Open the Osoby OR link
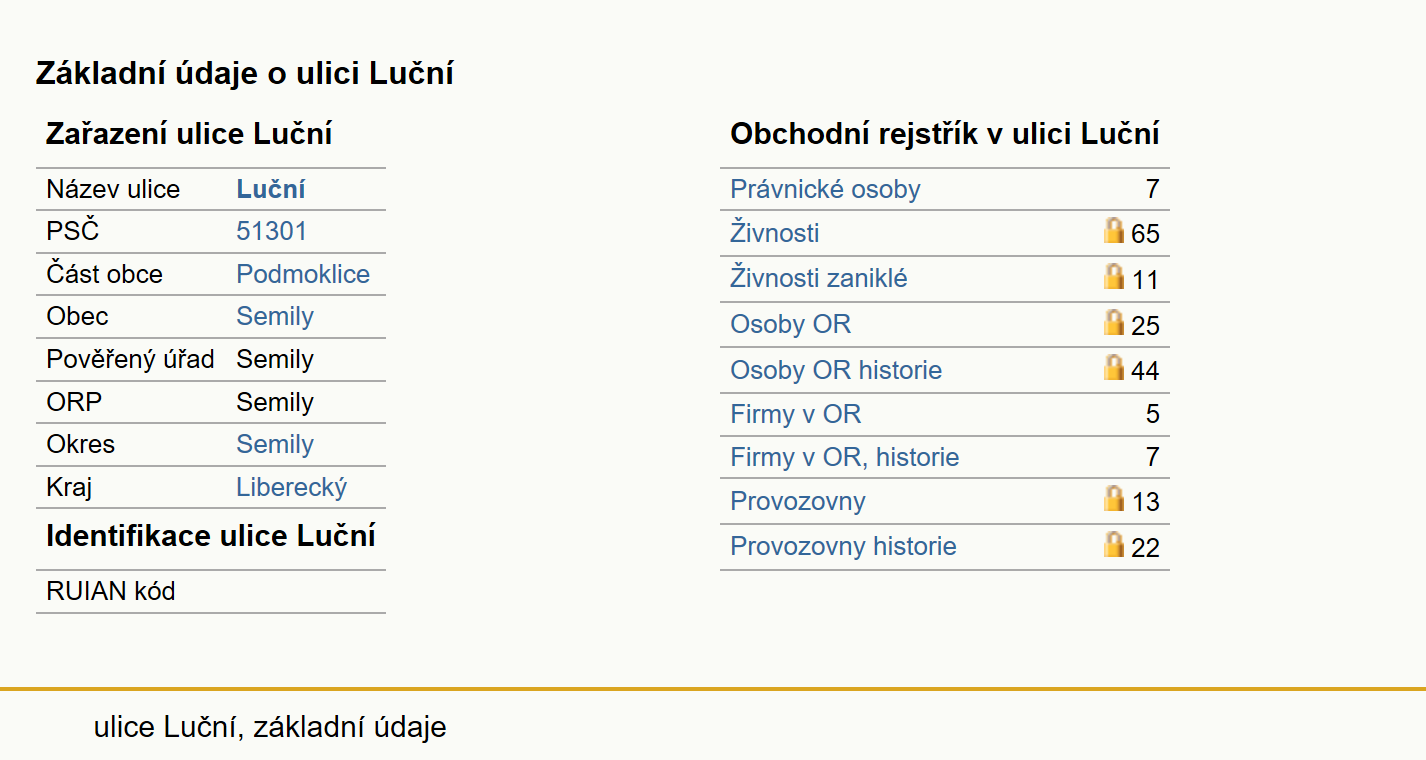The width and height of the screenshot is (1426, 760). (791, 324)
